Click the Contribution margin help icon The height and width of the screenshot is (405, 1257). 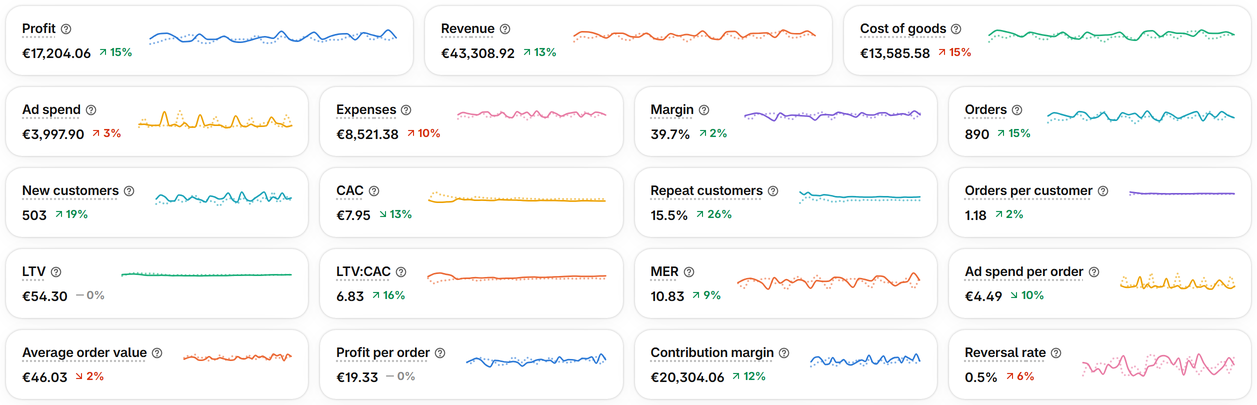point(784,353)
